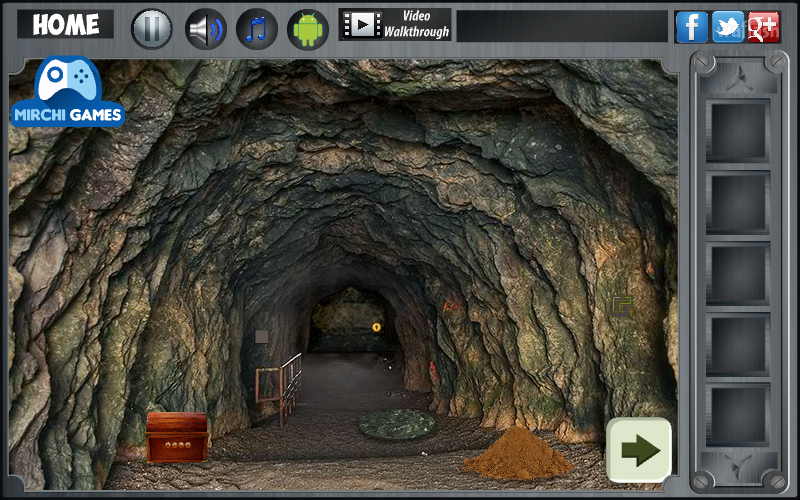
Task: Click the Mirchi Games logo
Action: tap(68, 92)
